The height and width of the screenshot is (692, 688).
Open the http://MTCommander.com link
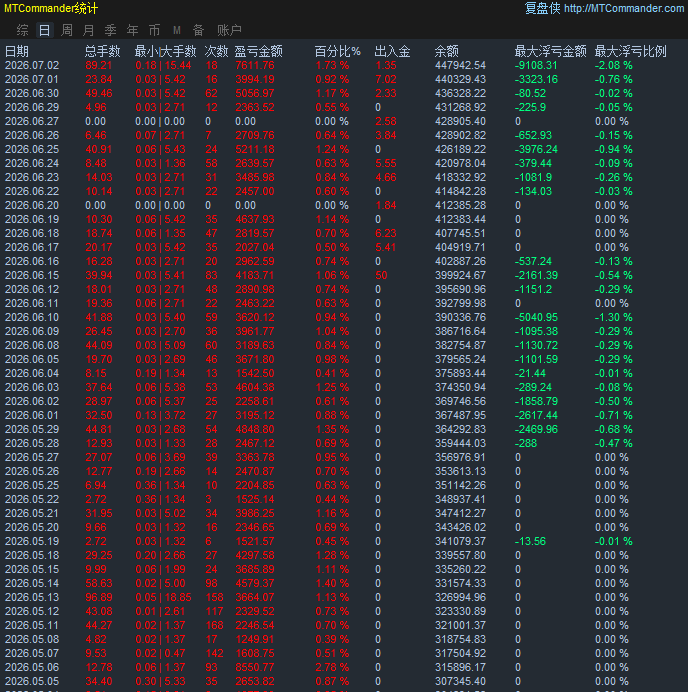pyautogui.click(x=624, y=8)
